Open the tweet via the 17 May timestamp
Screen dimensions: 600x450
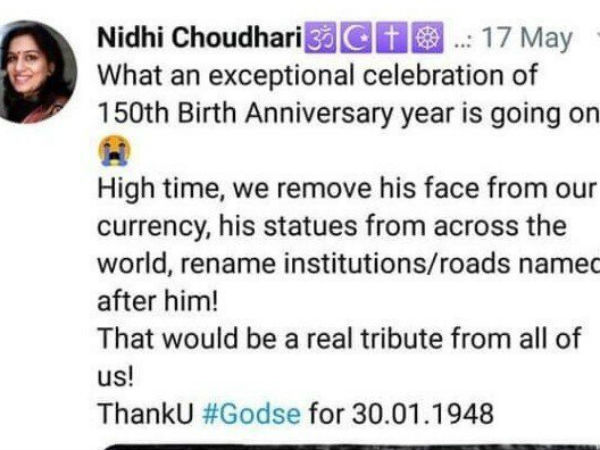[x=527, y=38]
